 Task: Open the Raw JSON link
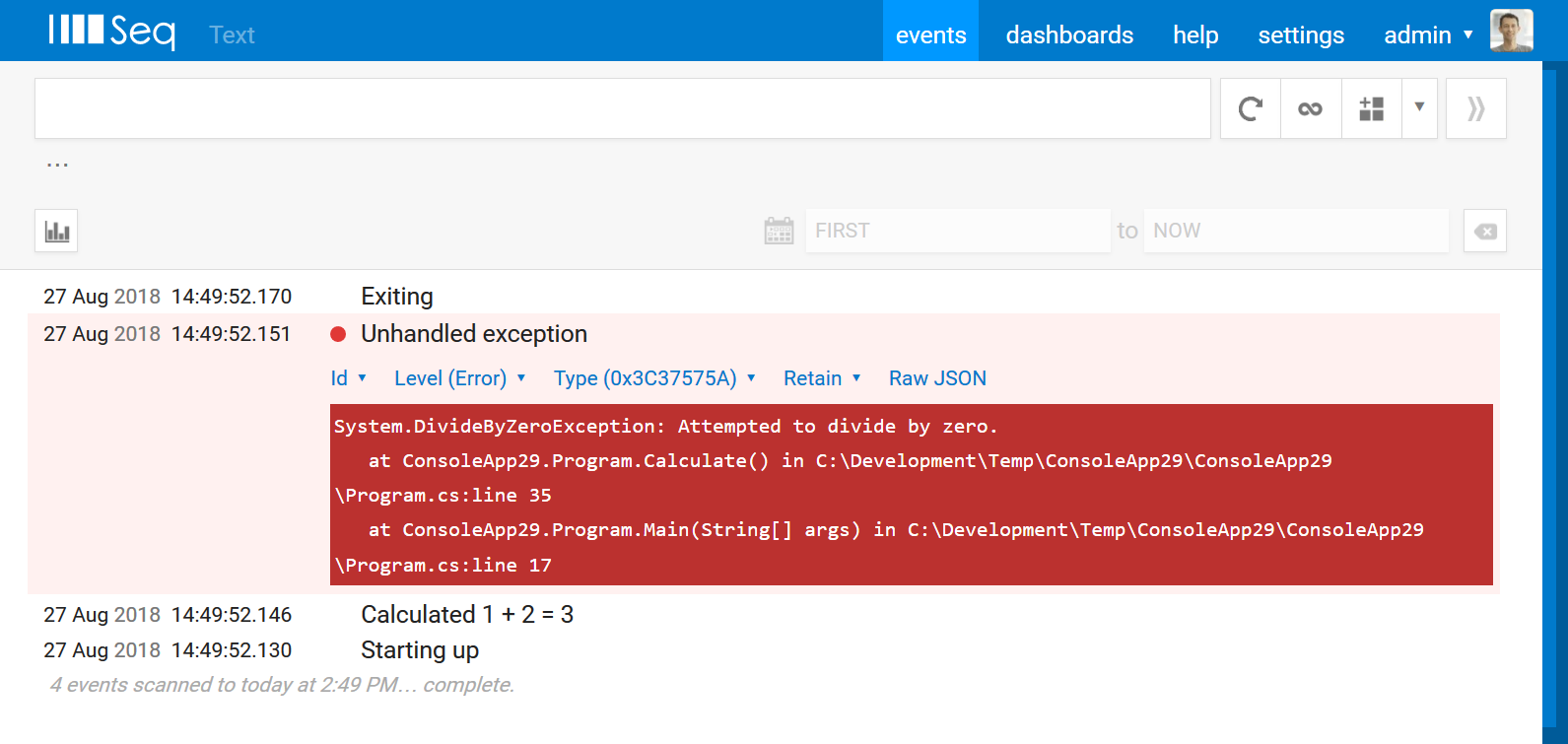click(x=937, y=378)
